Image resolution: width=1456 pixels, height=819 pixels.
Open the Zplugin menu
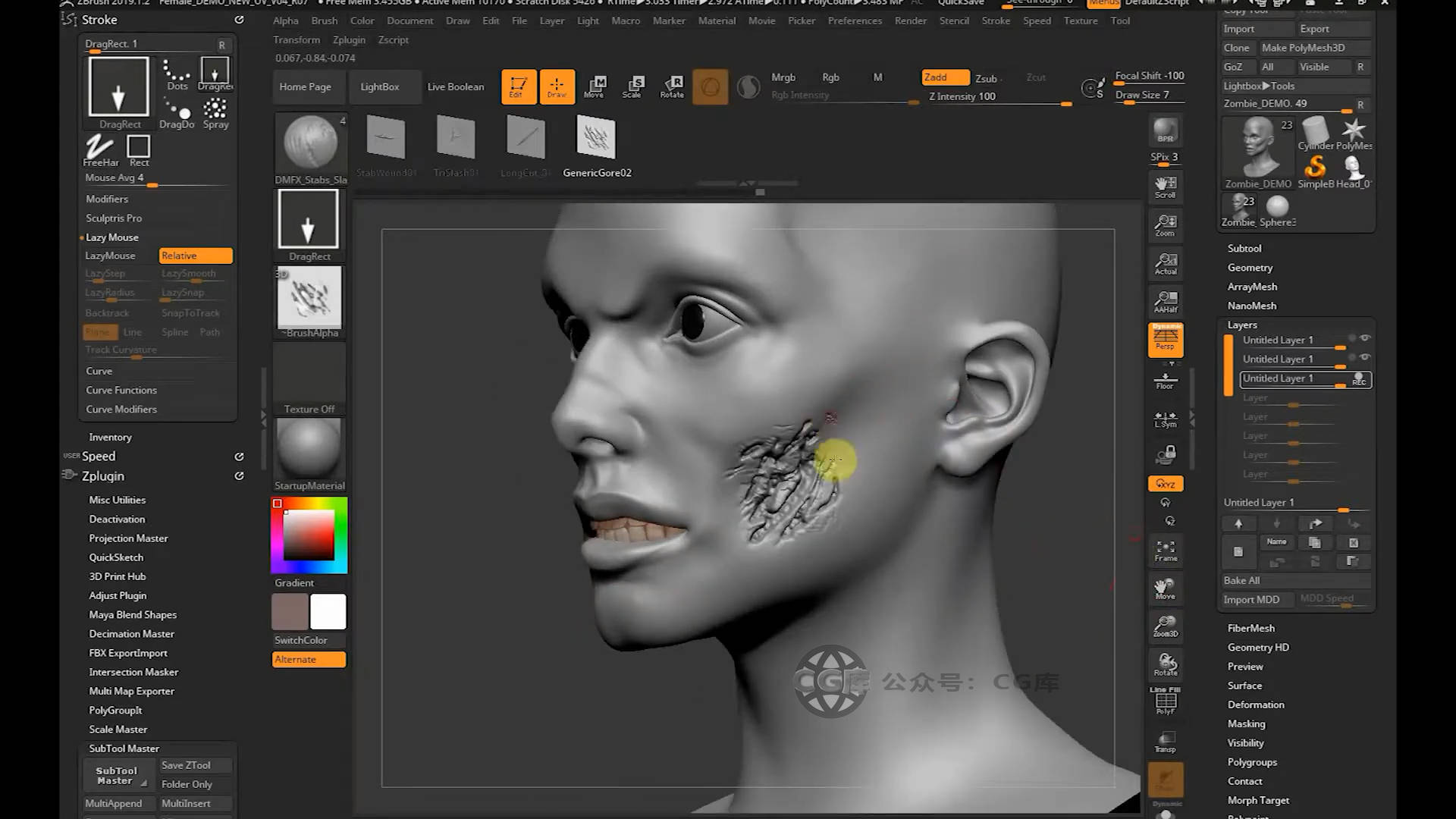point(349,39)
